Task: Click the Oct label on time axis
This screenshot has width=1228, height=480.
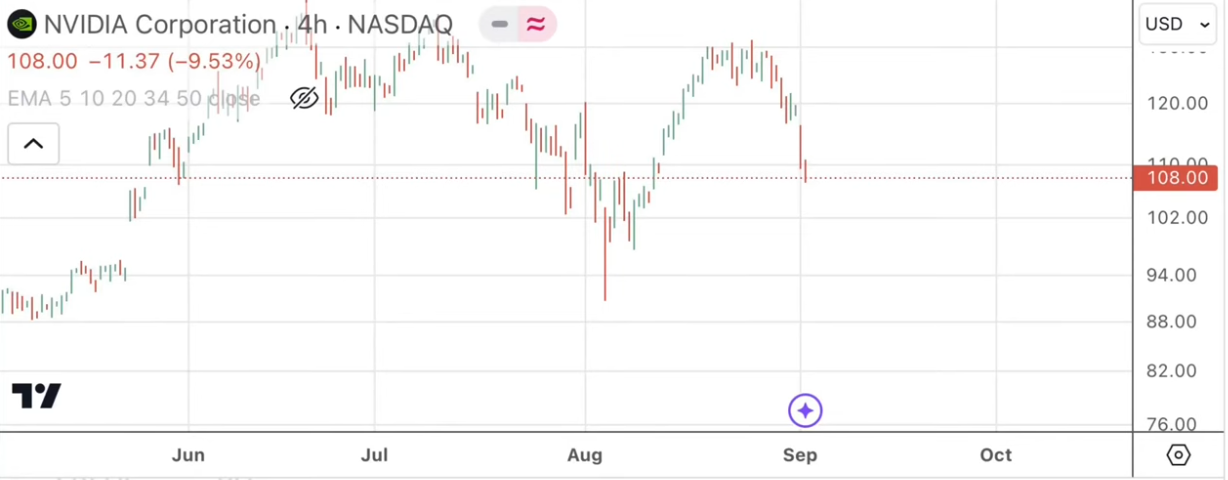Action: [x=996, y=455]
